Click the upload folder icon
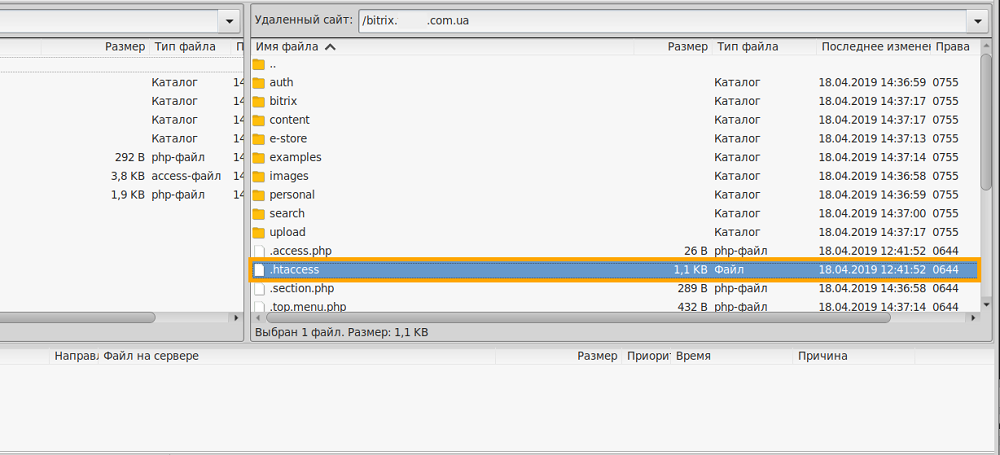The height and width of the screenshot is (455, 1000). pyautogui.click(x=258, y=232)
